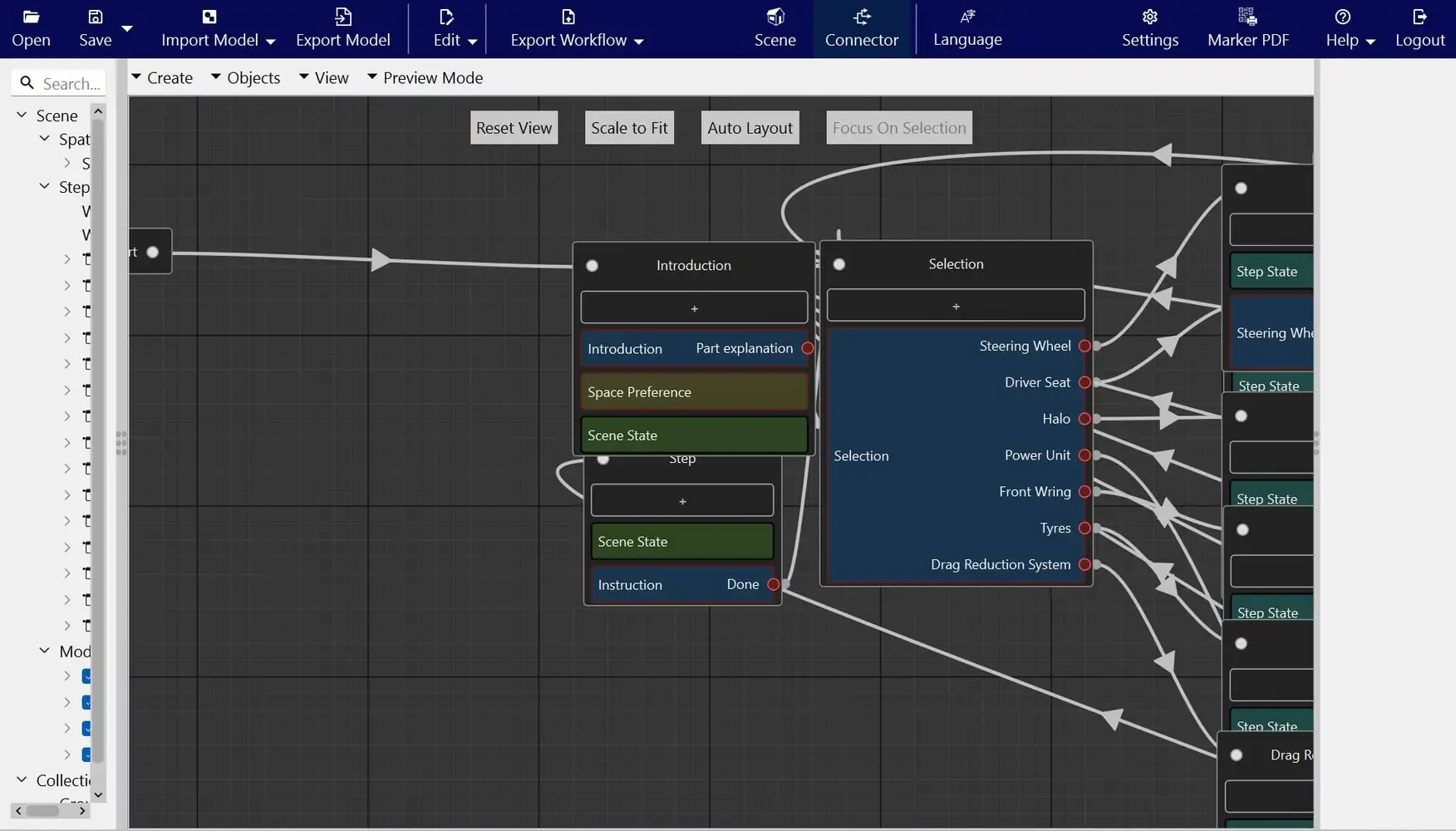This screenshot has height=831, width=1456.
Task: Click the Front Wring output port
Action: [1085, 492]
